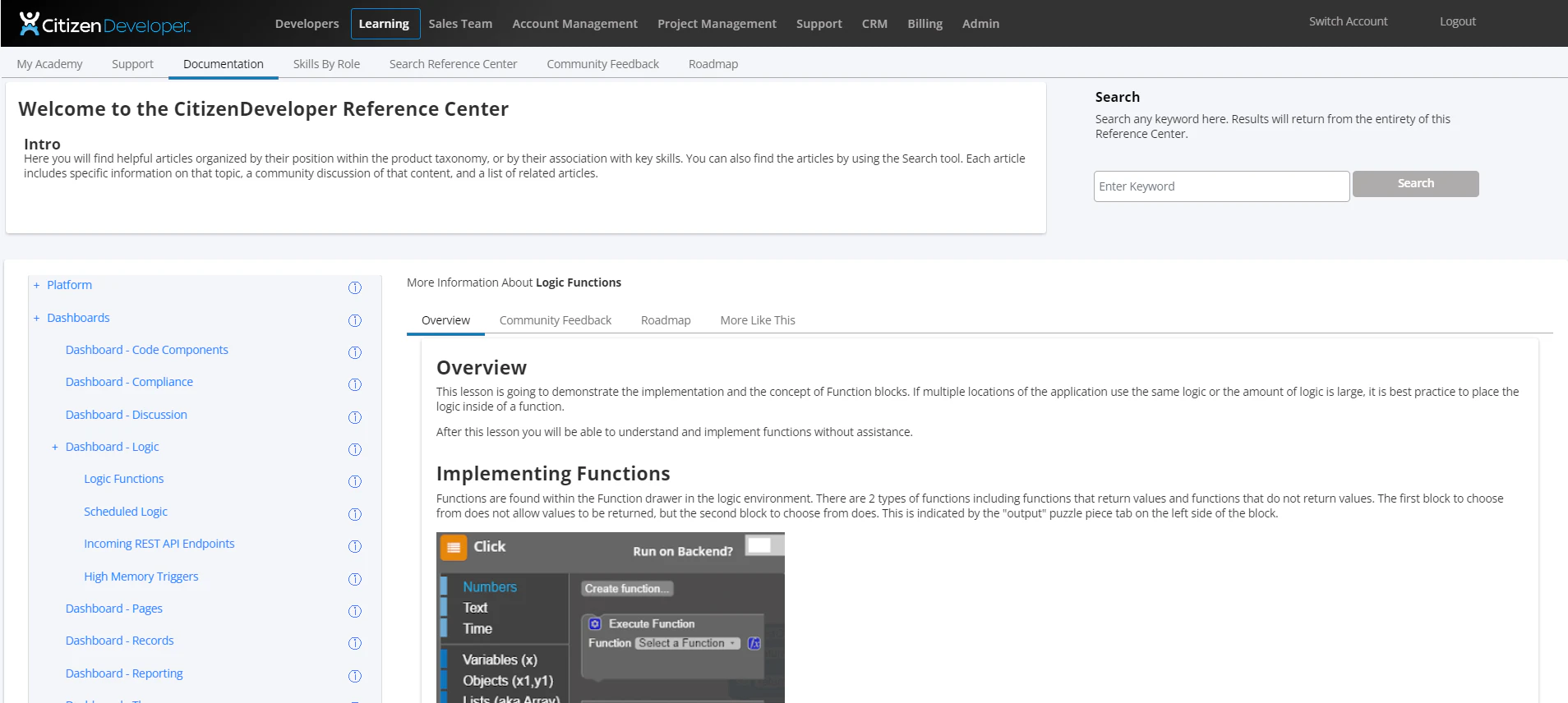Click info icon next to Logic Functions

coord(355,481)
